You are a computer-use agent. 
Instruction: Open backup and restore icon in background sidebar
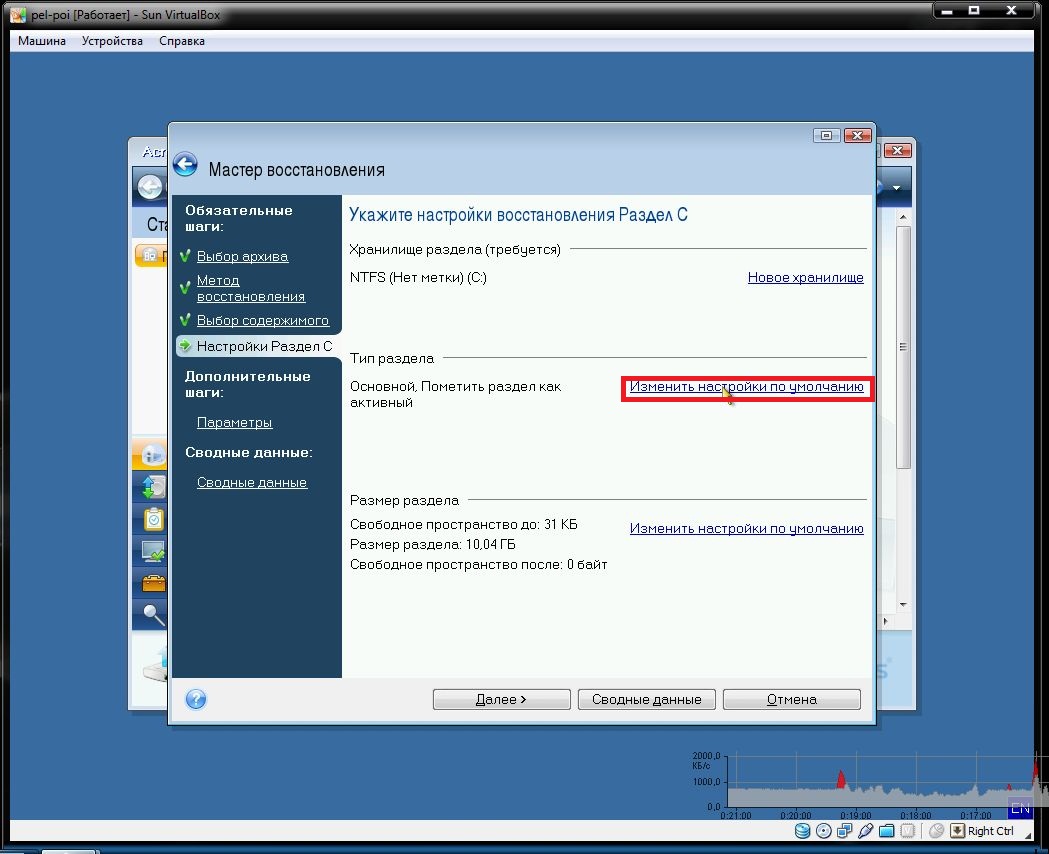pos(153,486)
